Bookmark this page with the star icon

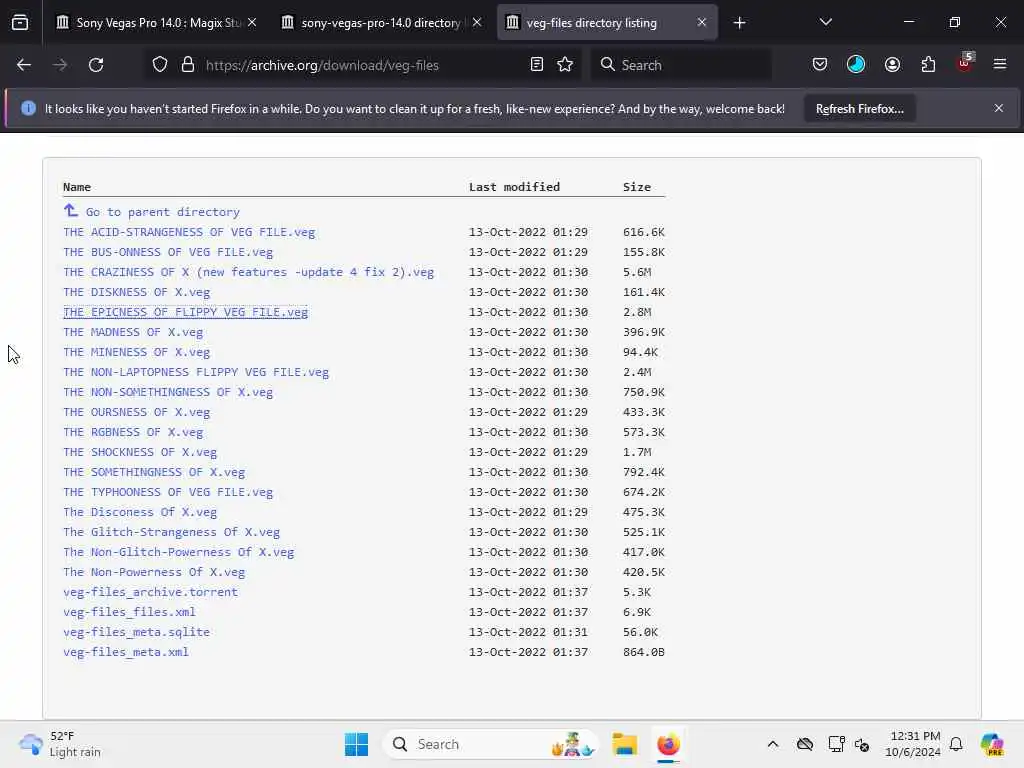pos(566,65)
